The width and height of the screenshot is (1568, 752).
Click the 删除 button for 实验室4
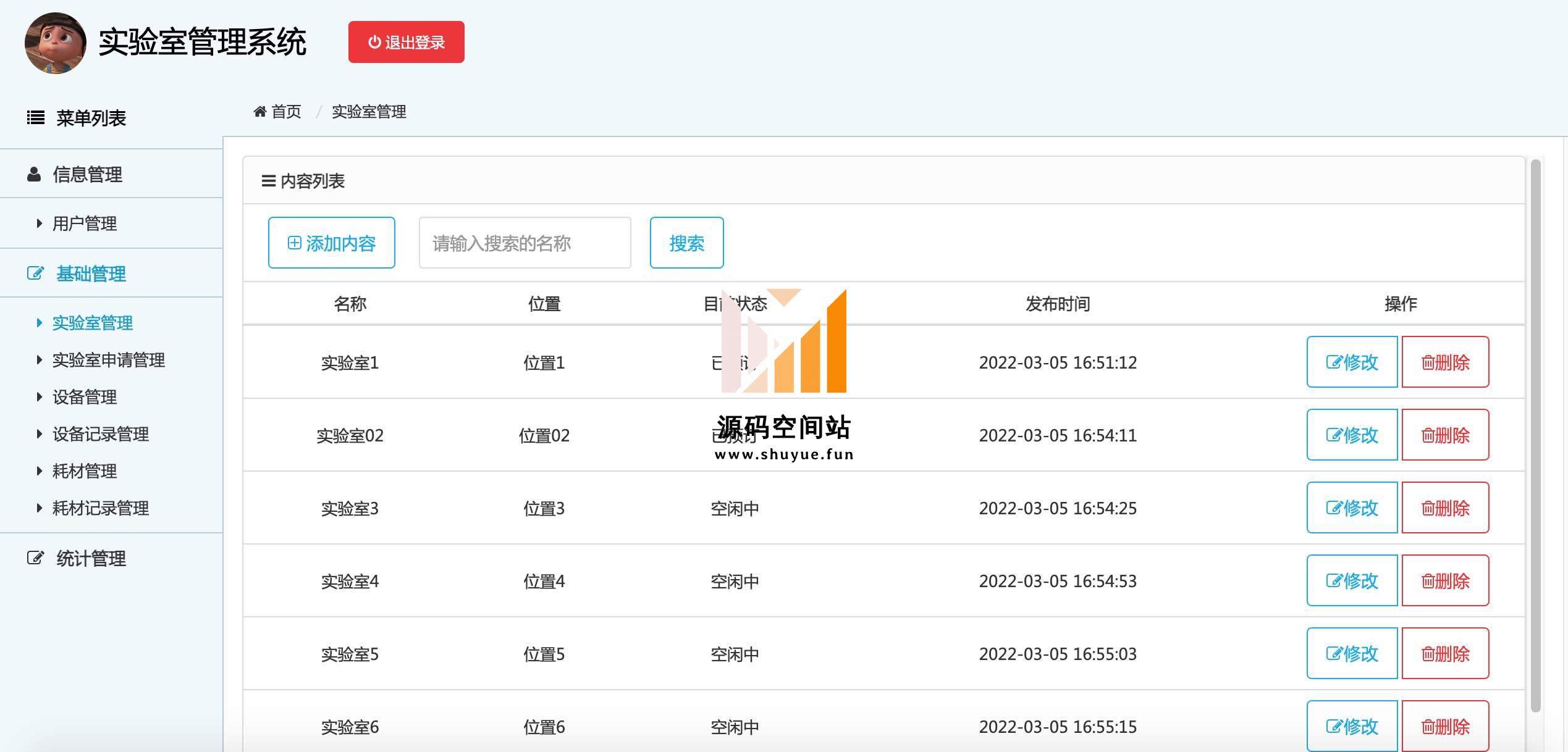tap(1445, 580)
